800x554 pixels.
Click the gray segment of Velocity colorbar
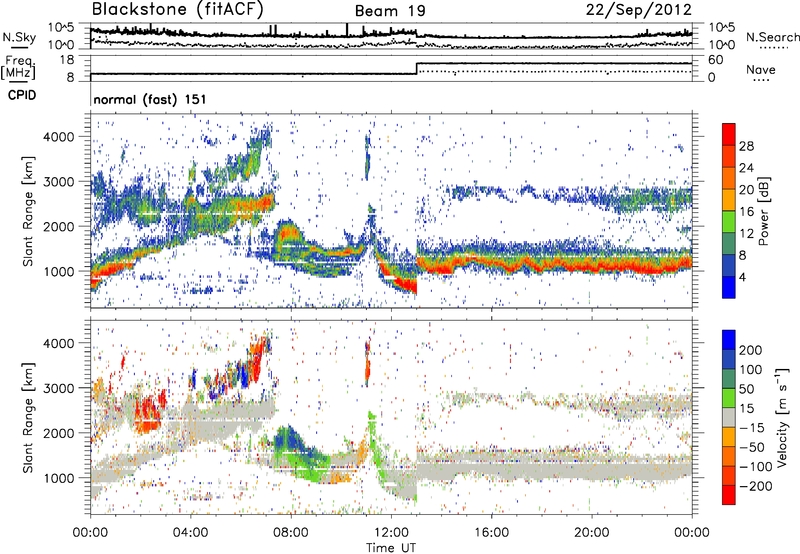click(x=729, y=418)
